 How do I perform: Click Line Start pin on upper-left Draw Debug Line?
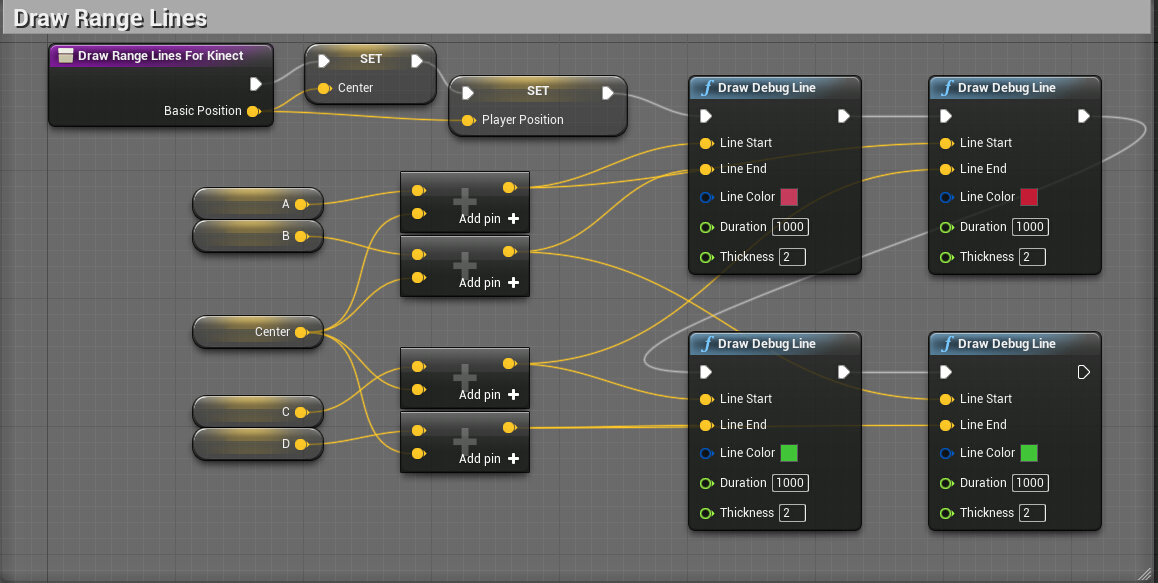706,143
